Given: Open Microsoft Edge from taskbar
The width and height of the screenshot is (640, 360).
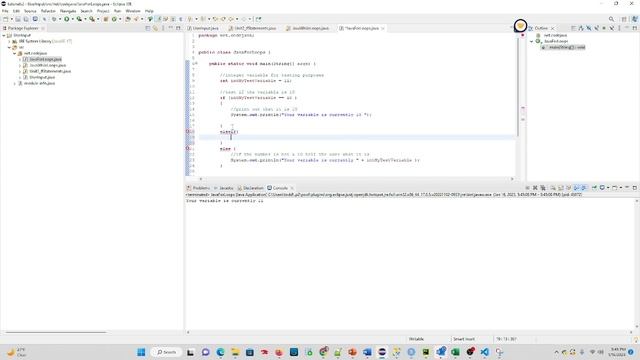Looking at the screenshot, I should (x=220, y=352).
